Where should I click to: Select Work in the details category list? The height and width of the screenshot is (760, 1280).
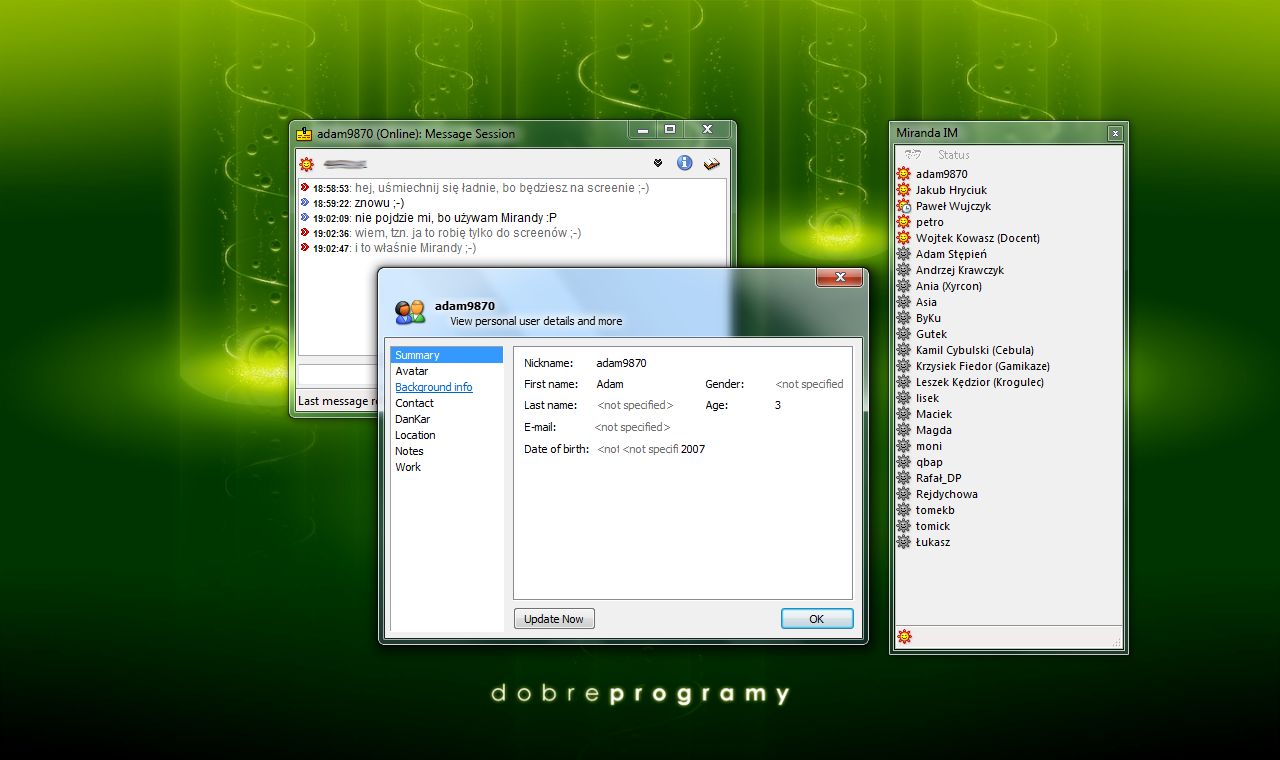point(446,467)
